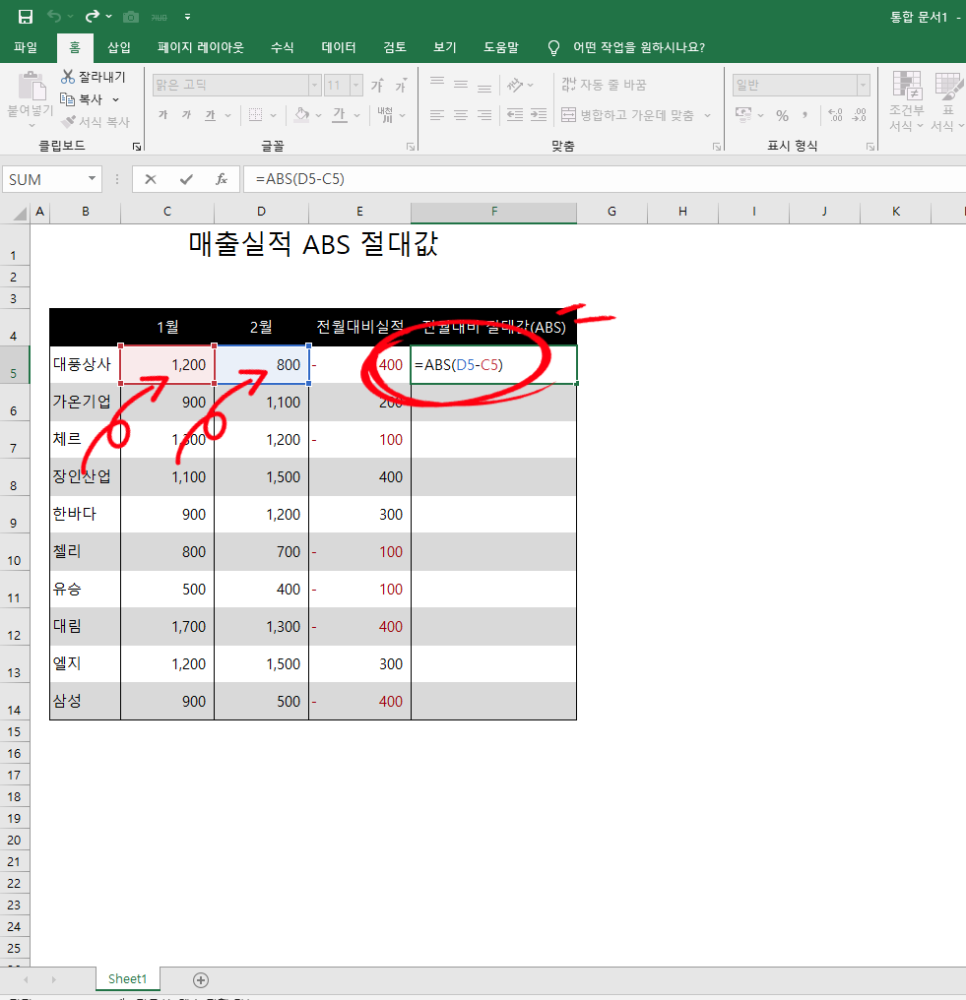Click the Cut (잘라내기) scissors icon
This screenshot has width=966, height=1000.
pos(68,77)
